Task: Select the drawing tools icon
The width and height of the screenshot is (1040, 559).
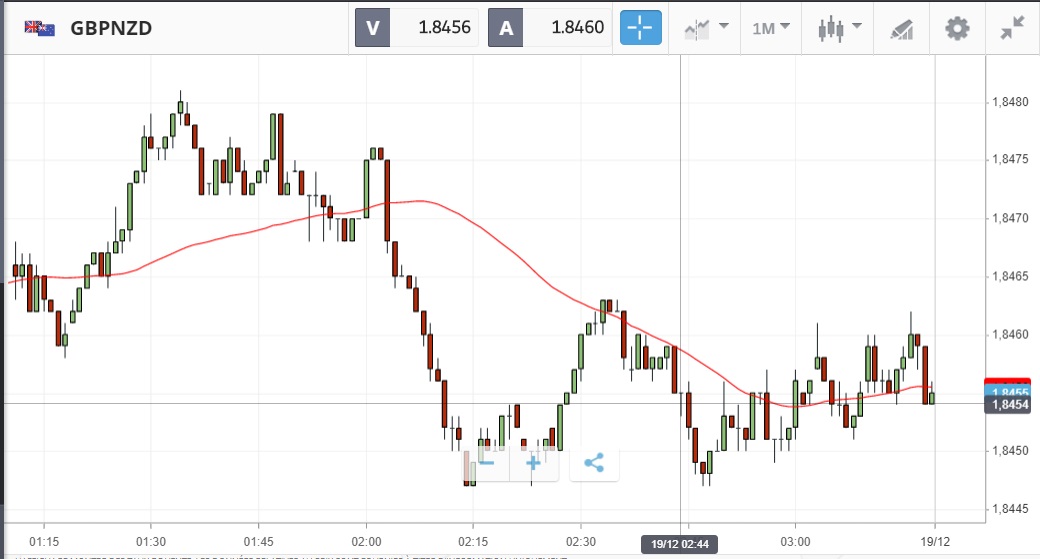Action: pyautogui.click(x=903, y=28)
